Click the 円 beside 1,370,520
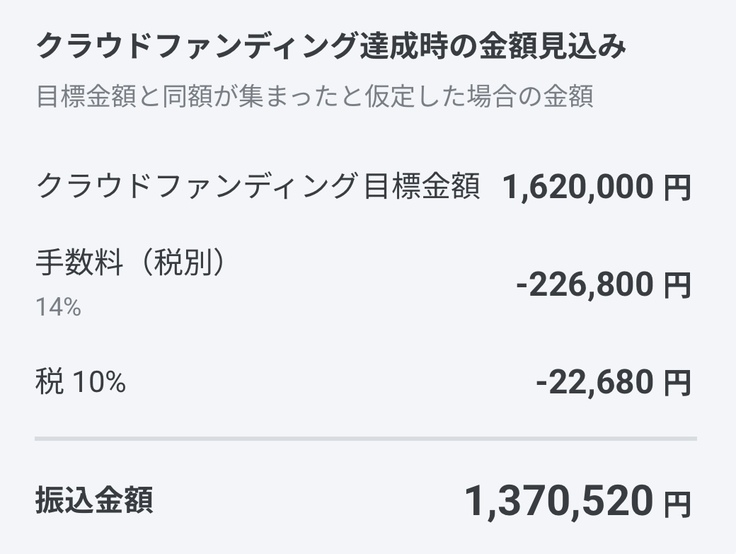Viewport: 736px width, 554px height. [x=677, y=501]
